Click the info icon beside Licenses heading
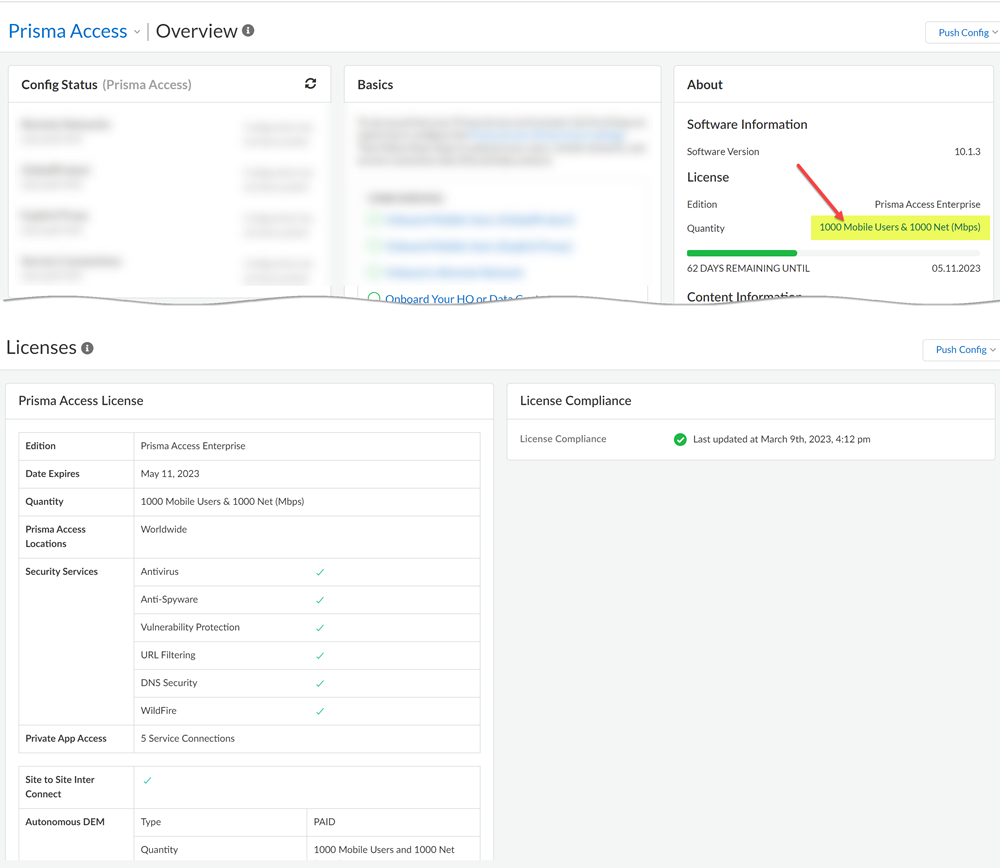This screenshot has height=868, width=1000. coord(87,348)
